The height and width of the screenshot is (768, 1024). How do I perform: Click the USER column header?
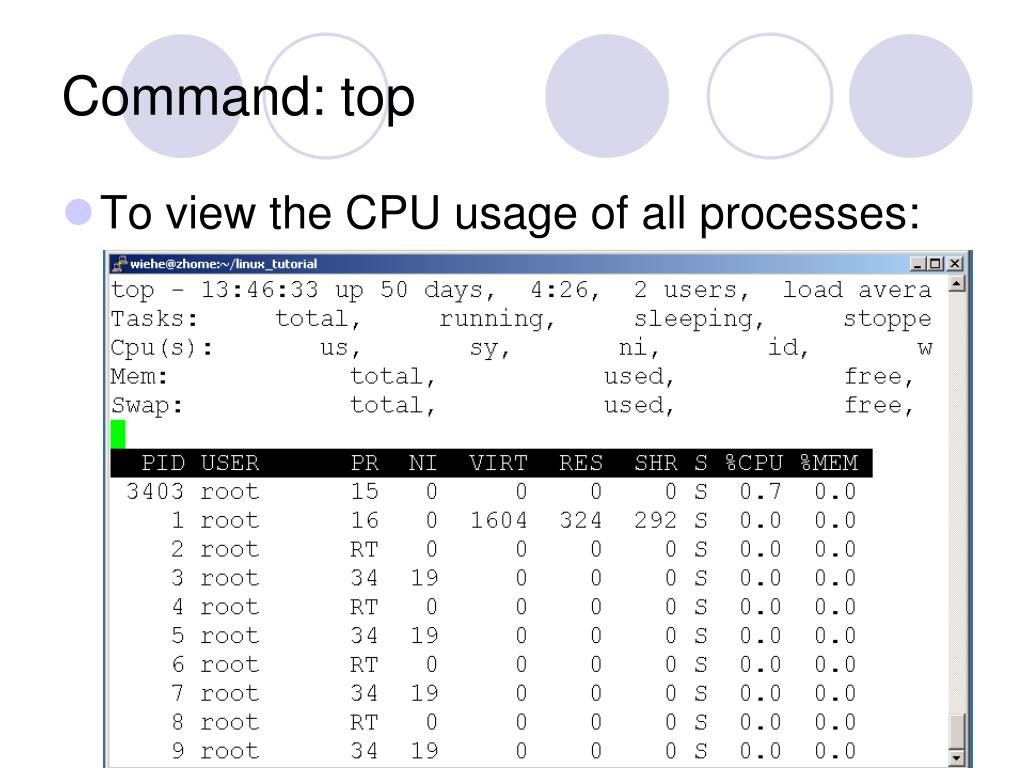point(230,463)
